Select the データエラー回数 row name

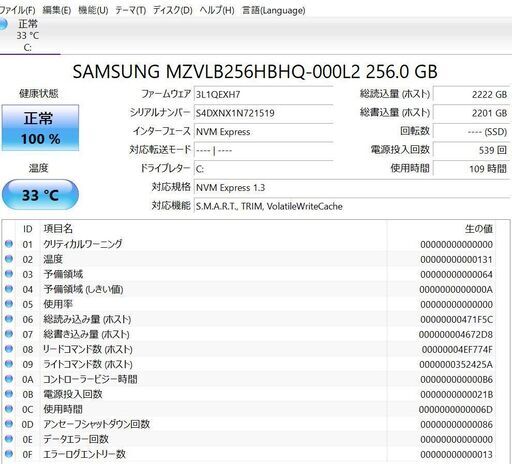[x=76, y=439]
